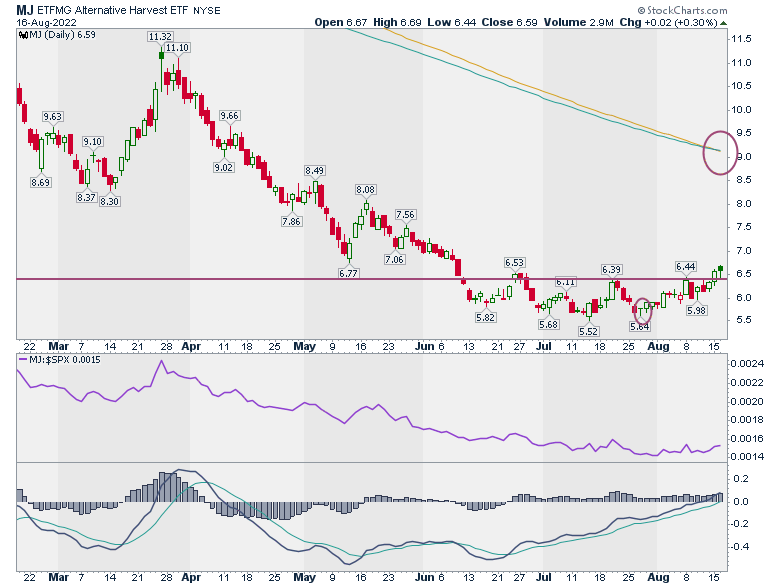Click the Volume 2.9M value

point(579,22)
